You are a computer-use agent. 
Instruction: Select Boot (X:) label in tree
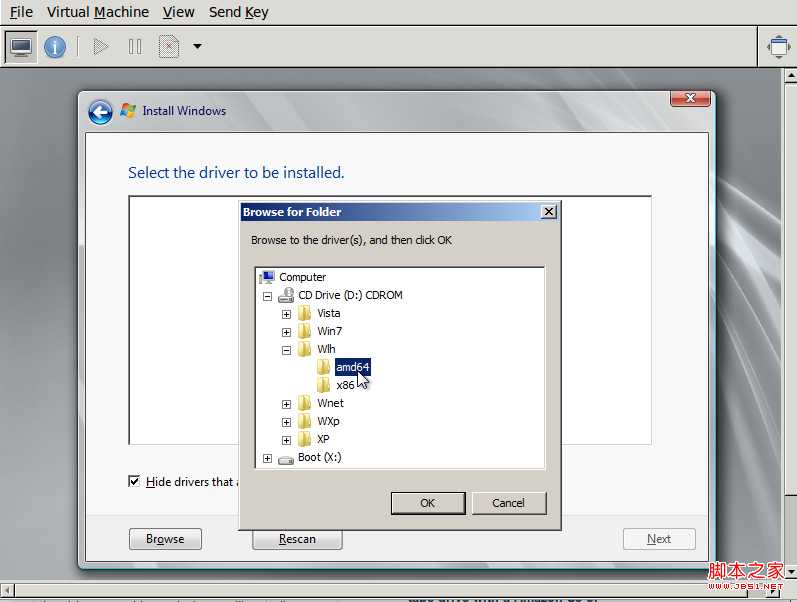(x=320, y=457)
